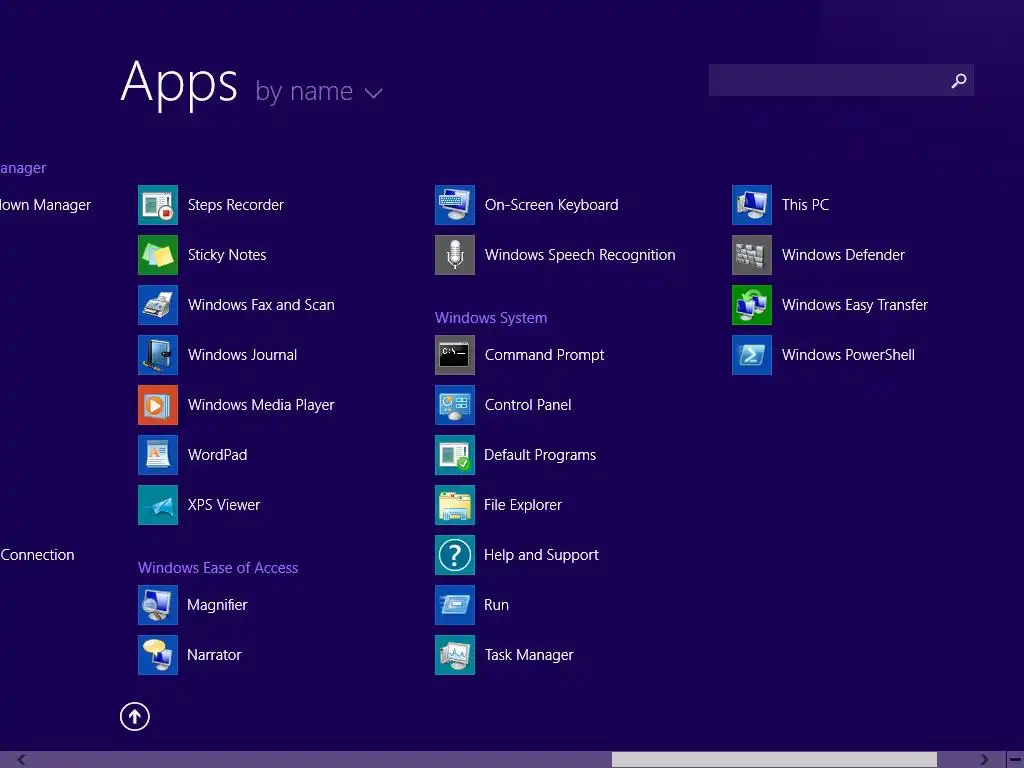Open the Run icon
Screen dimensions: 1024x768
[x=455, y=605]
